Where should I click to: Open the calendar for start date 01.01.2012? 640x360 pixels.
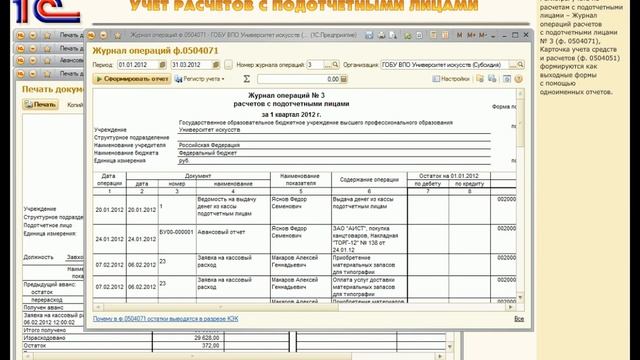pyautogui.click(x=162, y=65)
